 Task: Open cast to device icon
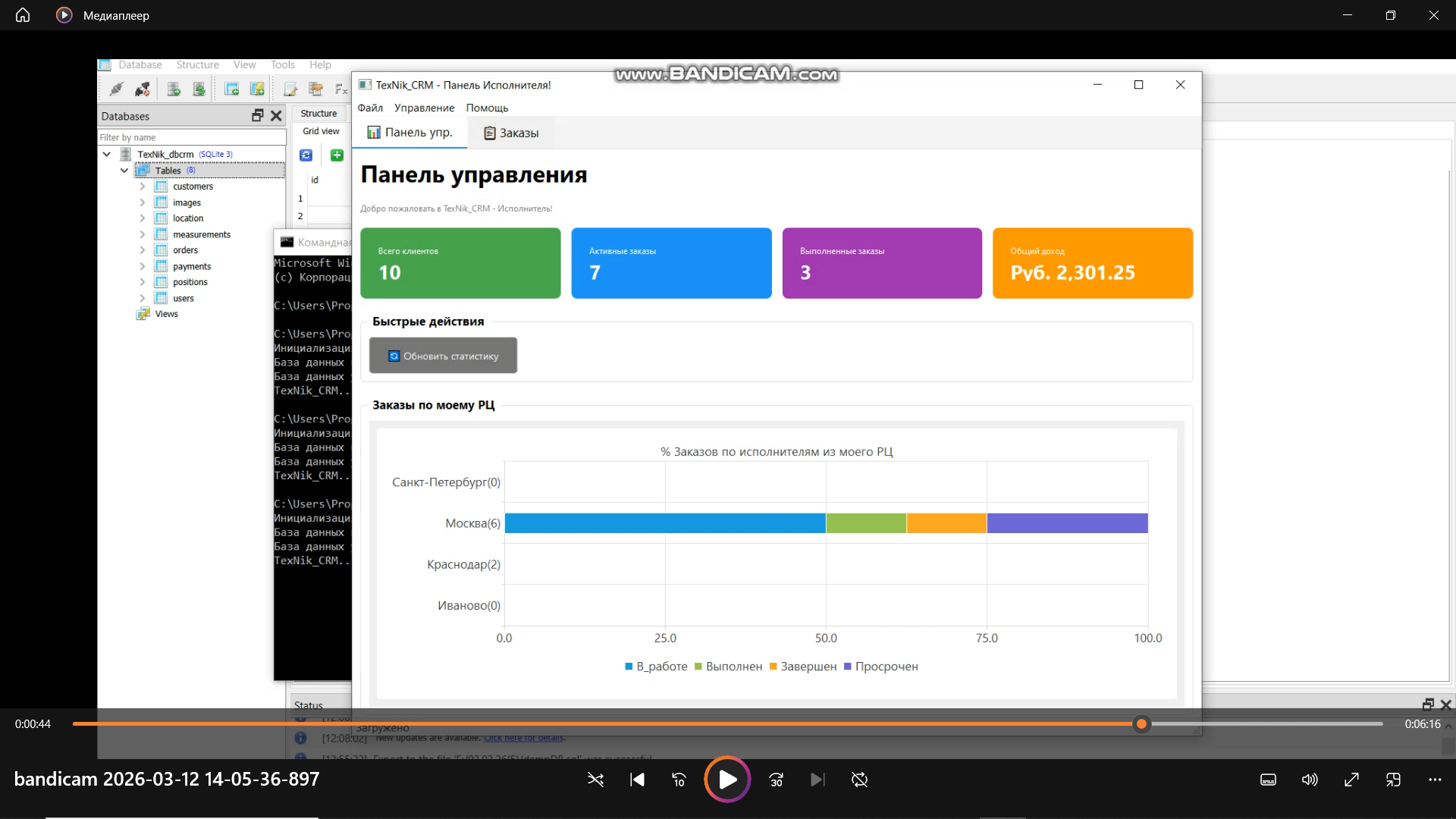coord(1393,780)
